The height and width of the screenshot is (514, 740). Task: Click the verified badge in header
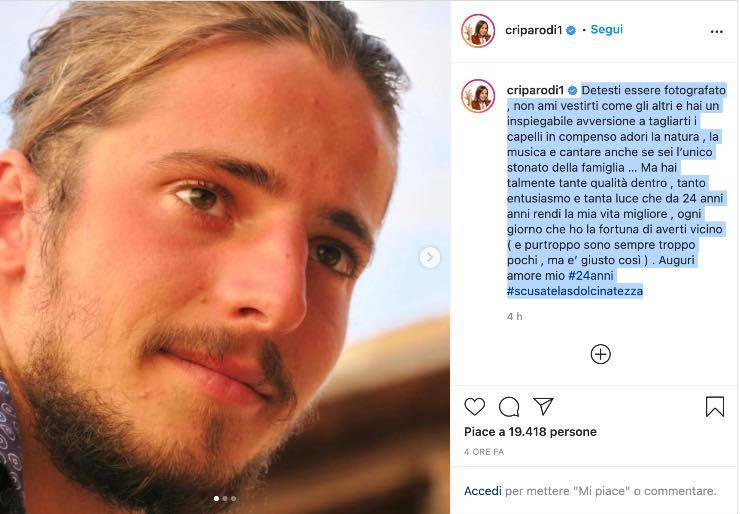(571, 31)
